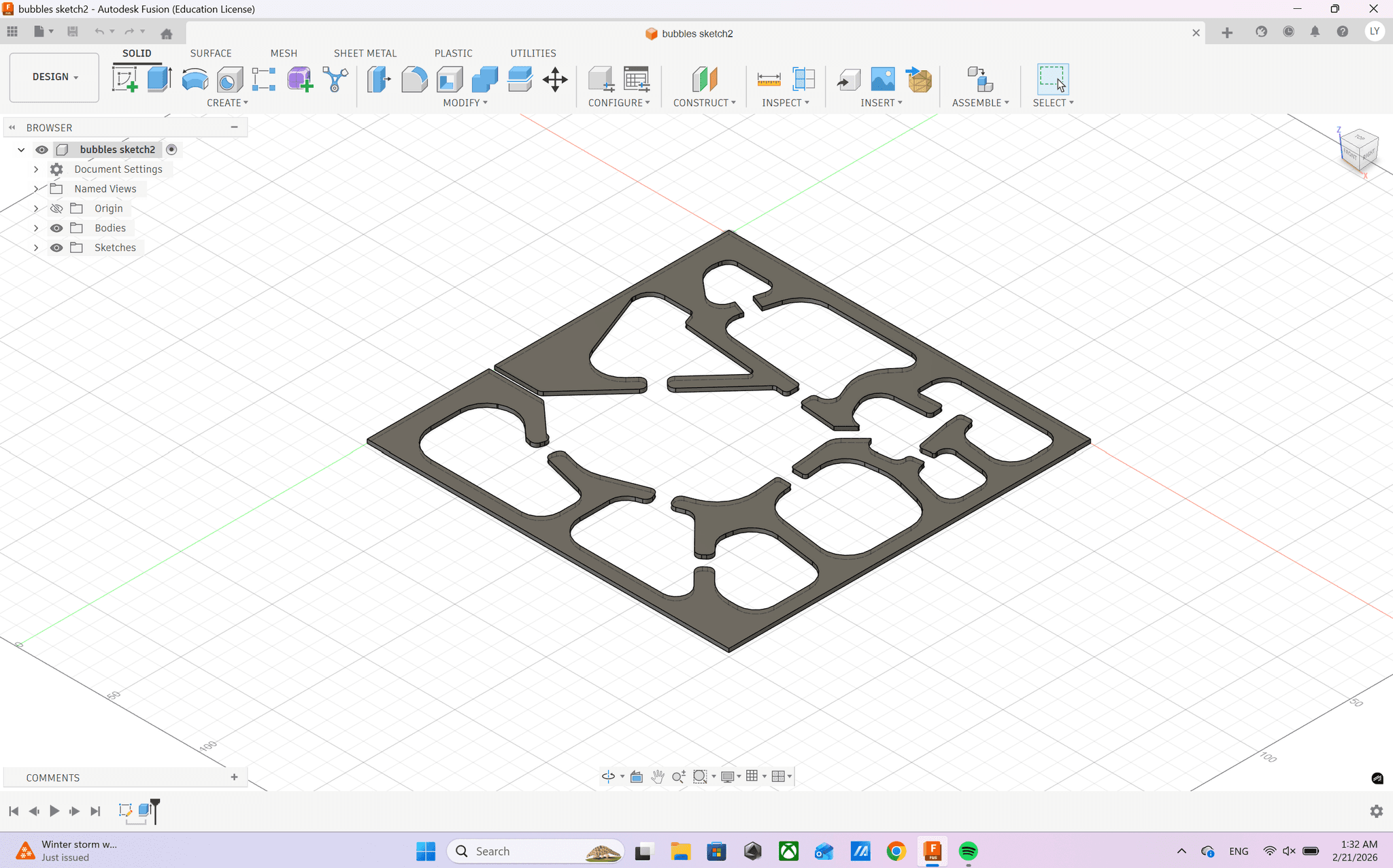Show the hidden Origin folder

[56, 208]
